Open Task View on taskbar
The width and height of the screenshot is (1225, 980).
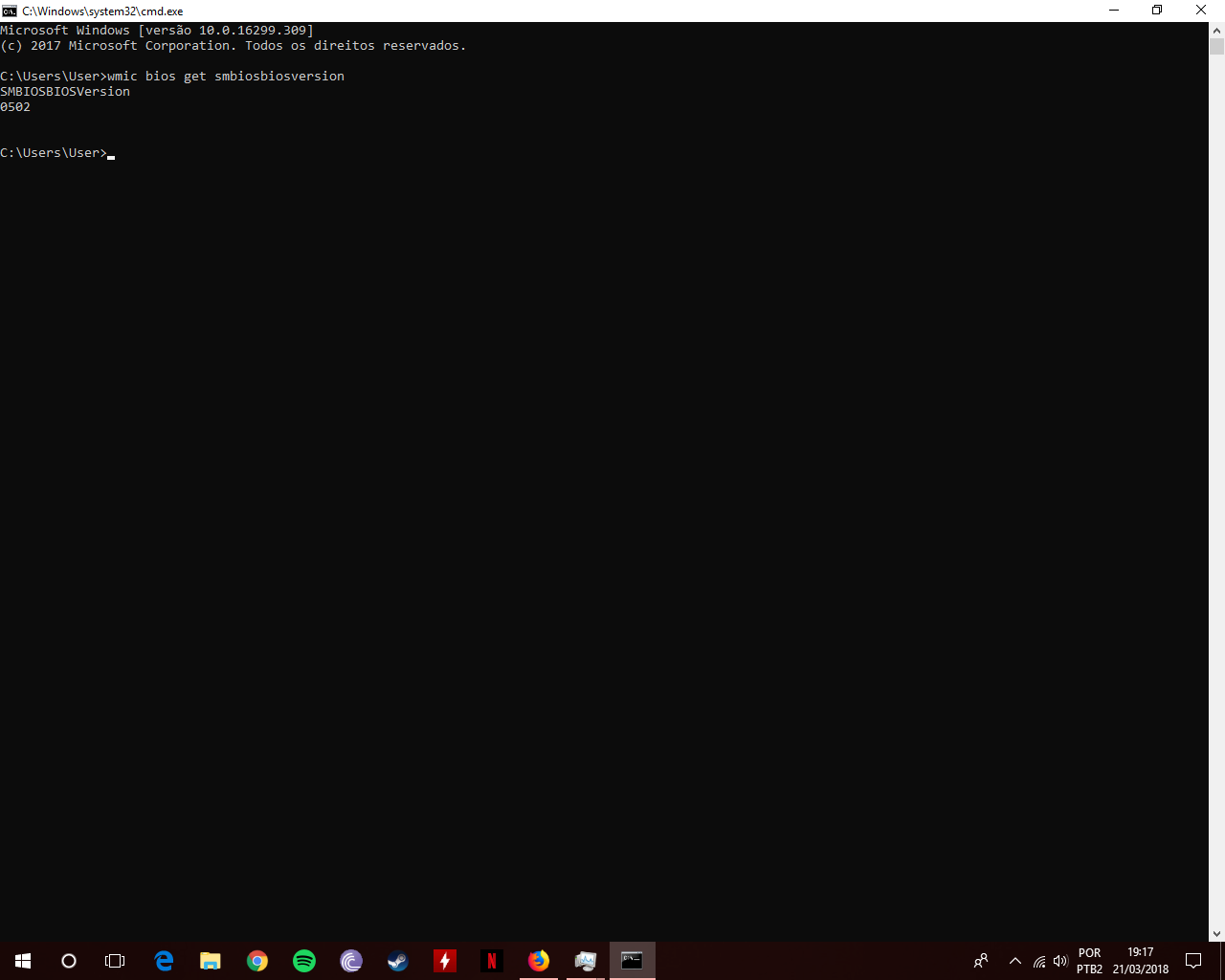(115, 961)
